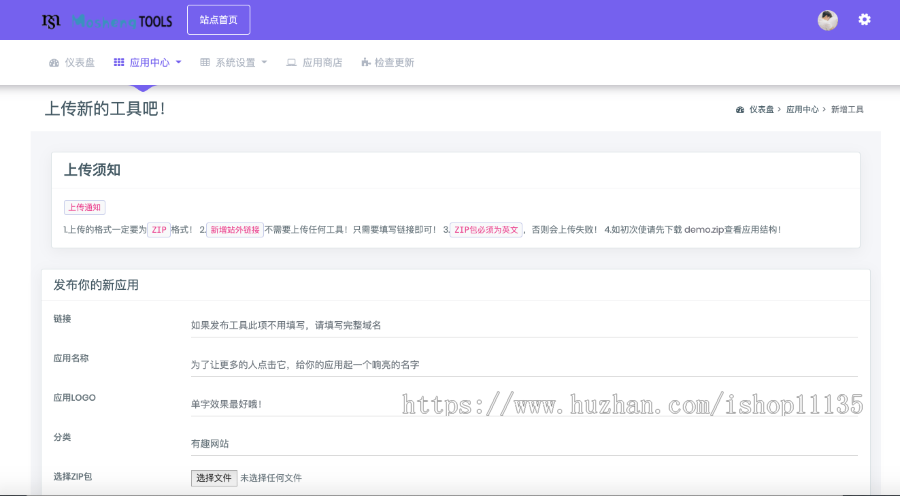Viewport: 900px width, 496px height.
Task: Click the 新增工具 breadcrumb
Action: coord(847,109)
